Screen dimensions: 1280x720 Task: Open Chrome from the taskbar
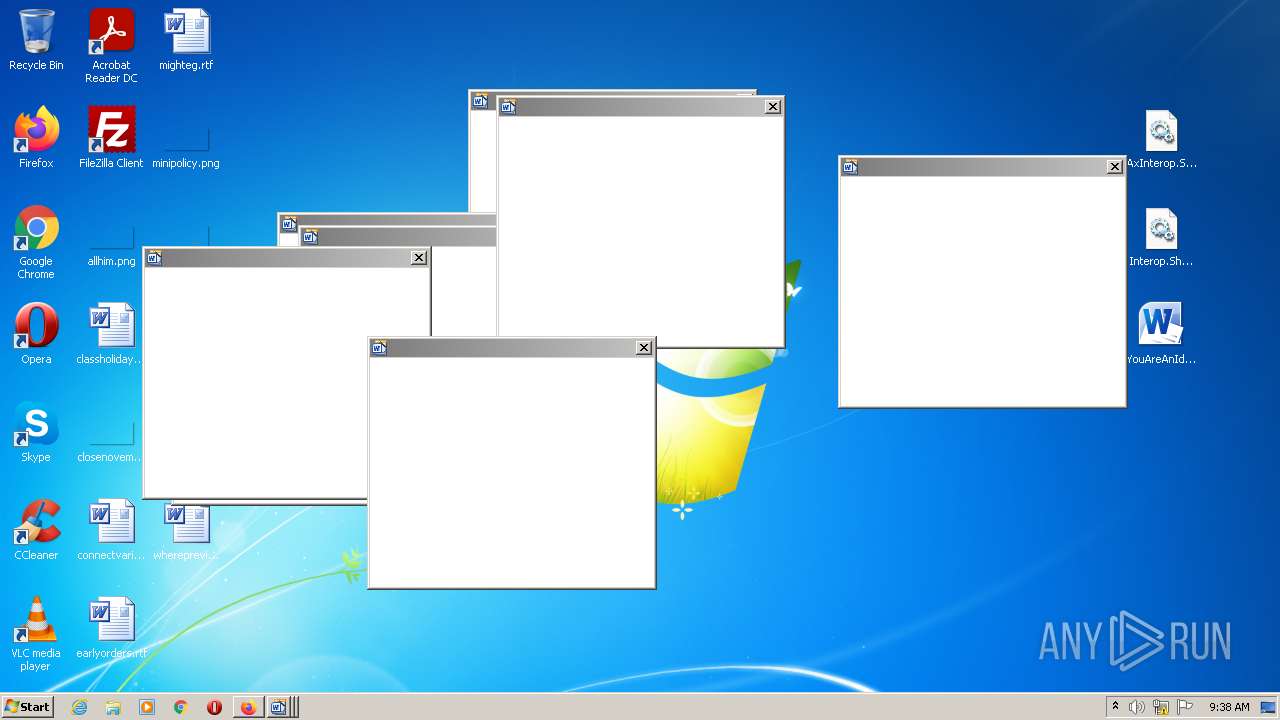181,707
